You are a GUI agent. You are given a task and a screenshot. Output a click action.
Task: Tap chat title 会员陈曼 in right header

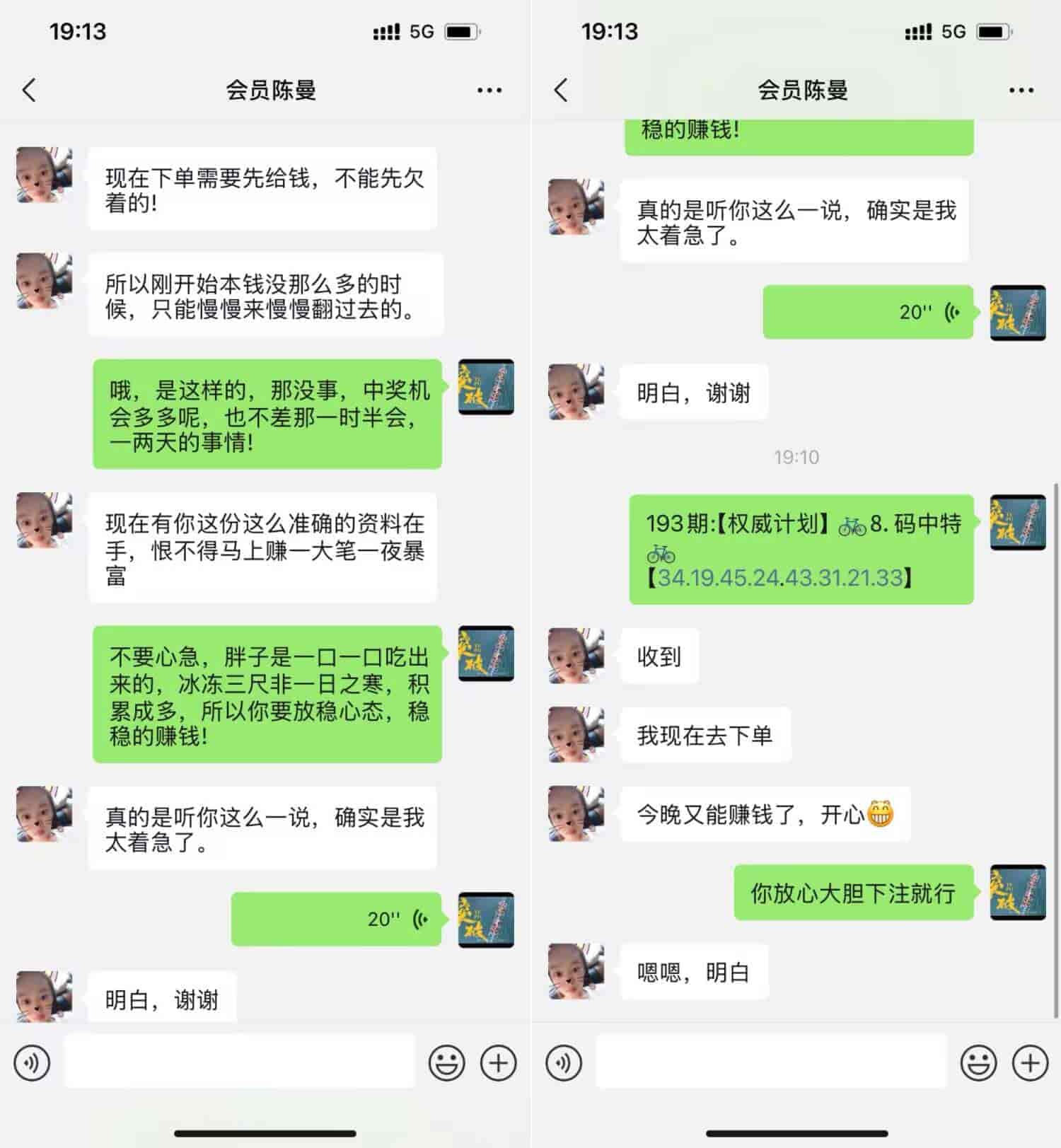pos(803,90)
